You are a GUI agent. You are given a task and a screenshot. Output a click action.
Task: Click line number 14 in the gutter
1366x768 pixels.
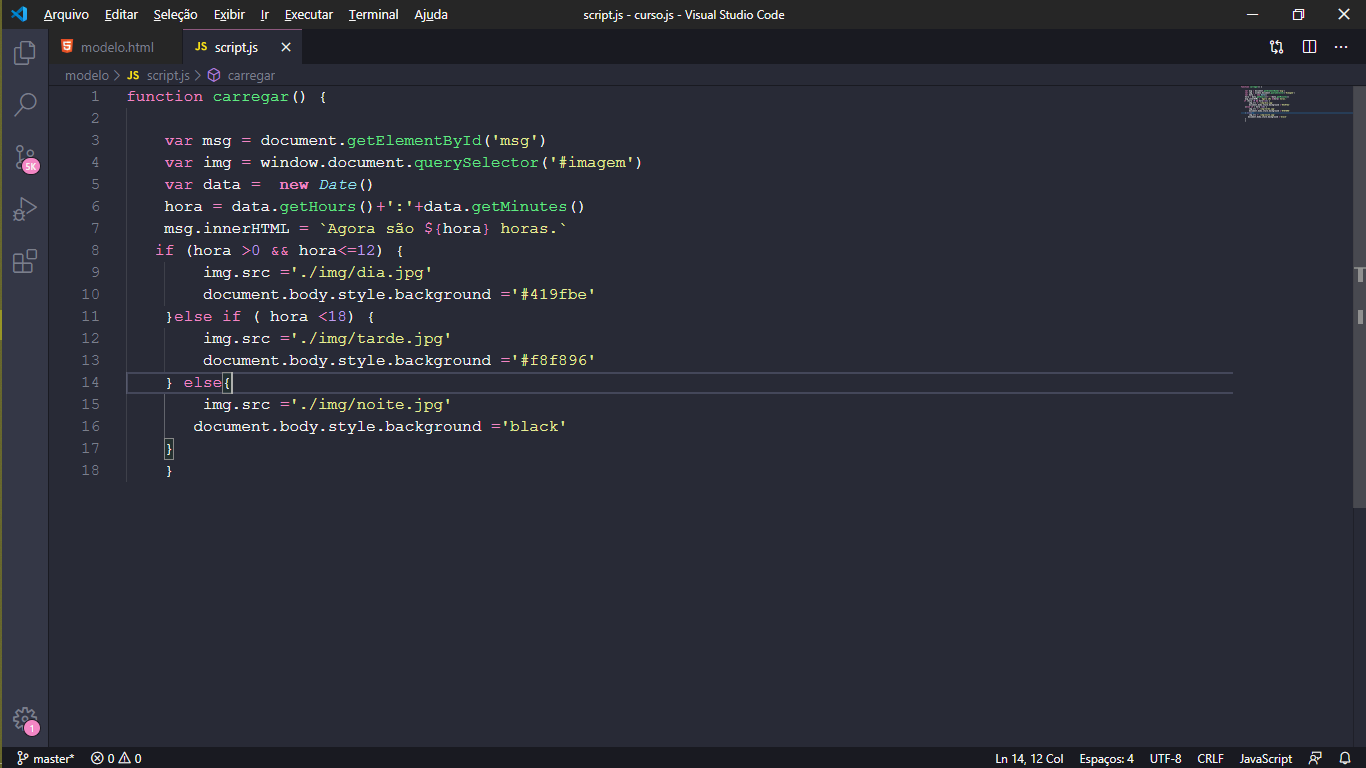click(90, 382)
